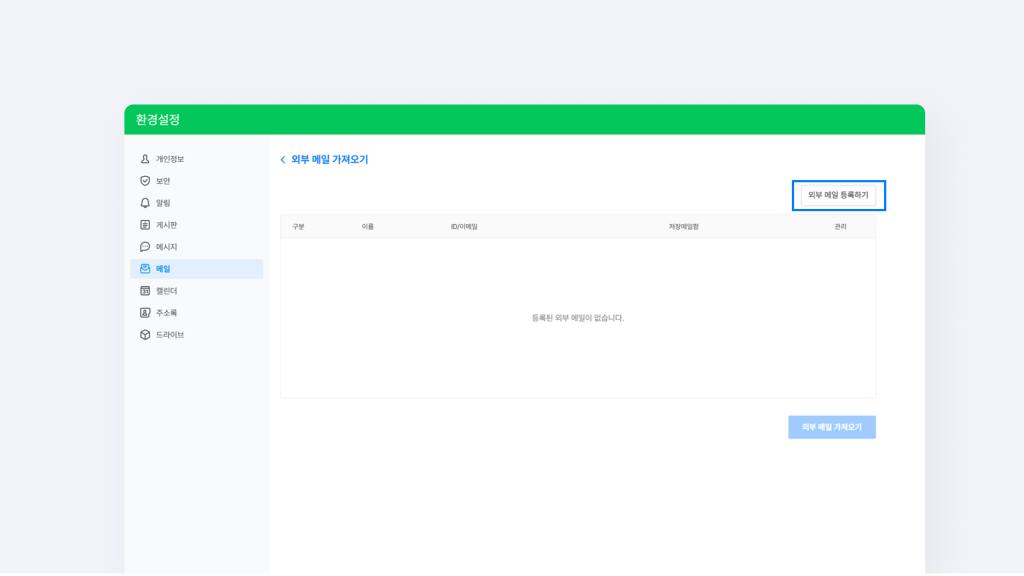This screenshot has height=576, width=1024.
Task: Select the 캘린더 calendar icon
Action: [x=145, y=291]
